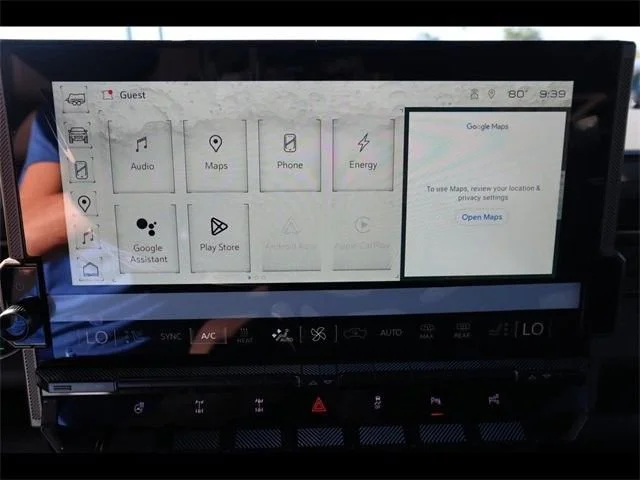Tap the Google Maps widget title

(x=487, y=127)
